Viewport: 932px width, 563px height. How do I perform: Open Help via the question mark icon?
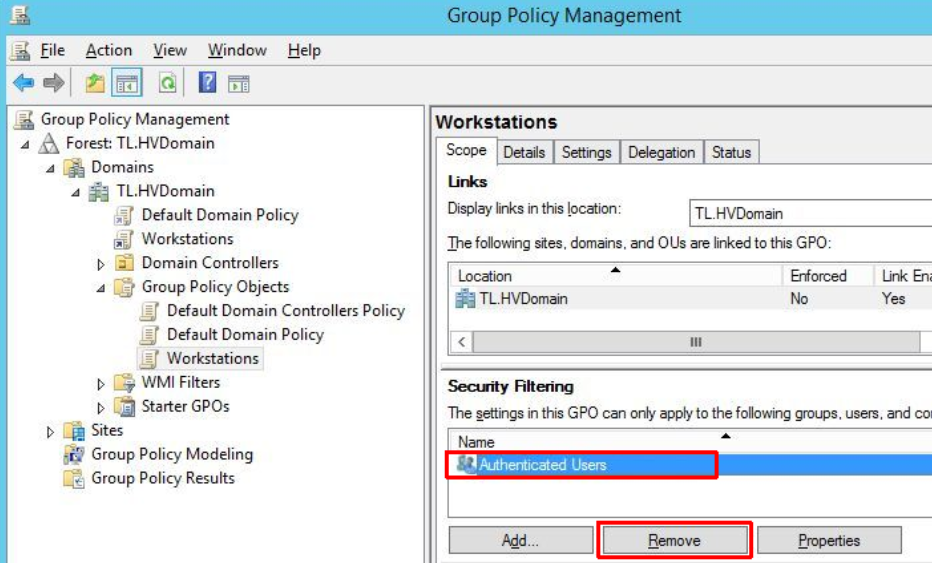[207, 83]
